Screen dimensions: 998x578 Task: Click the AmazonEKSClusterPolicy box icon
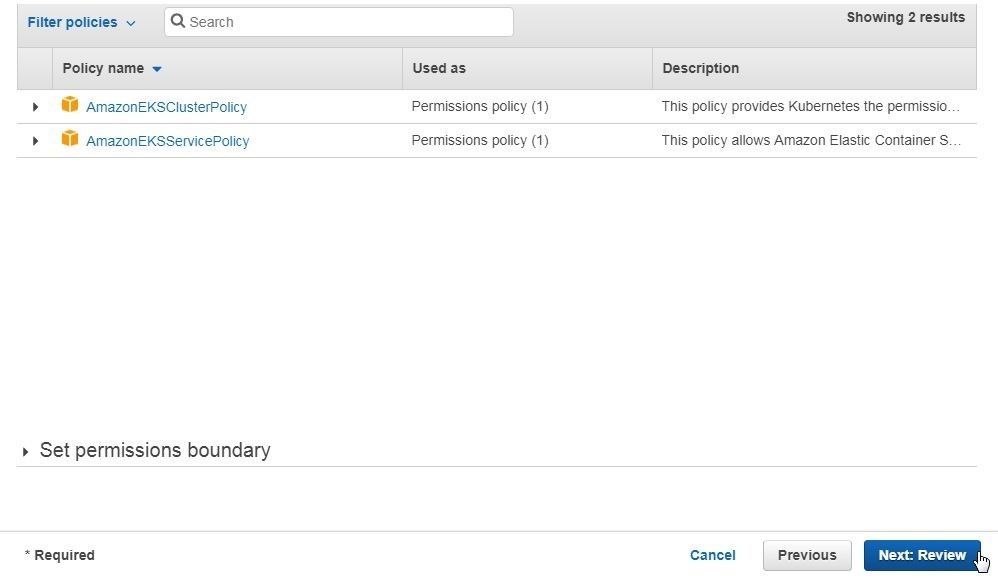[70, 104]
